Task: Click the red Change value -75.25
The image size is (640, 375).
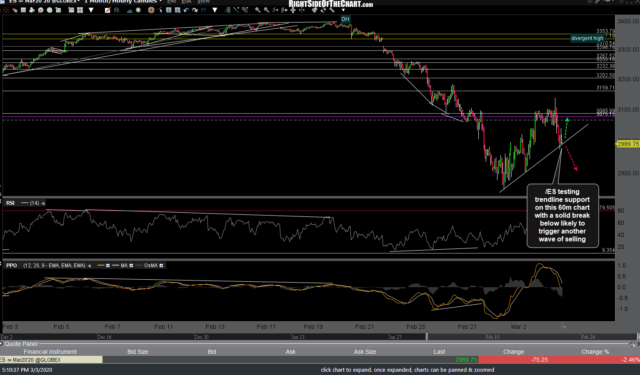Action: 540,359
